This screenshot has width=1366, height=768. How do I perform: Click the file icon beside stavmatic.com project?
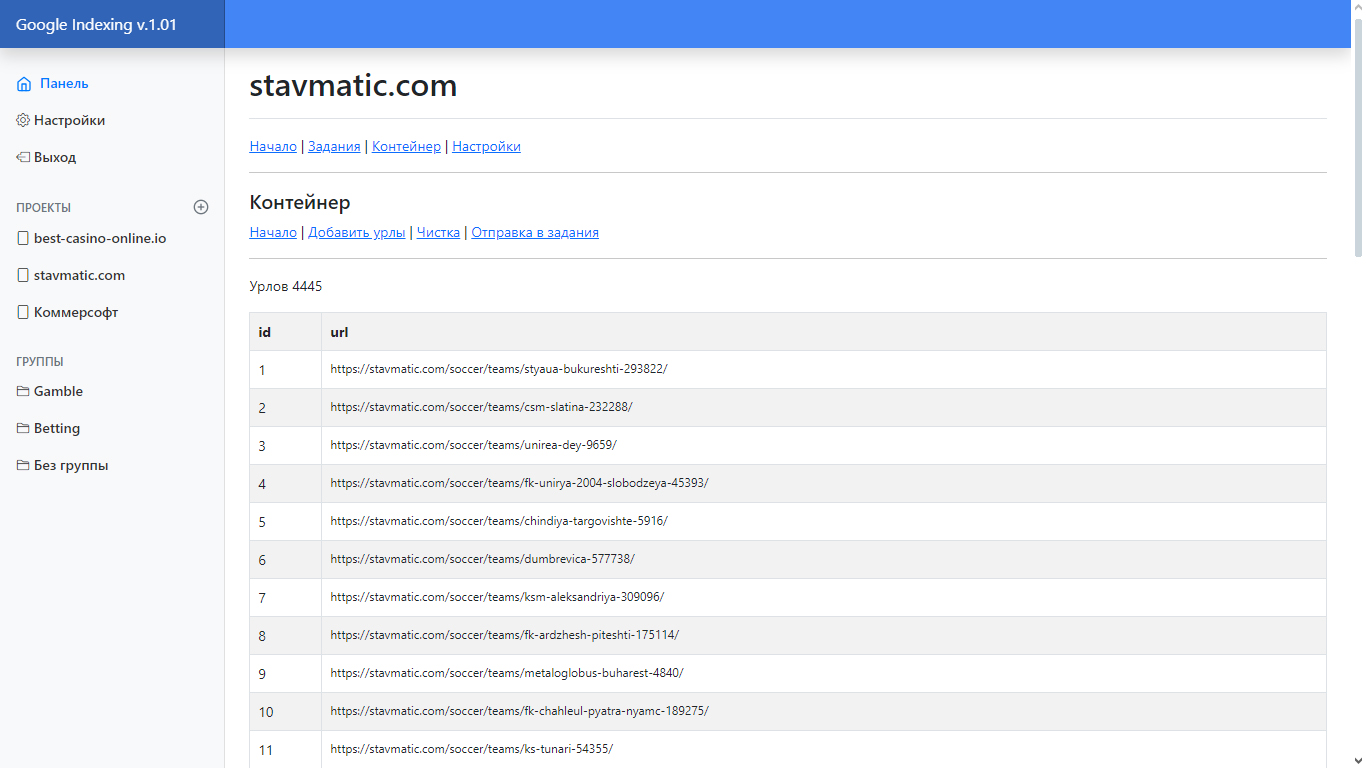pyautogui.click(x=23, y=275)
